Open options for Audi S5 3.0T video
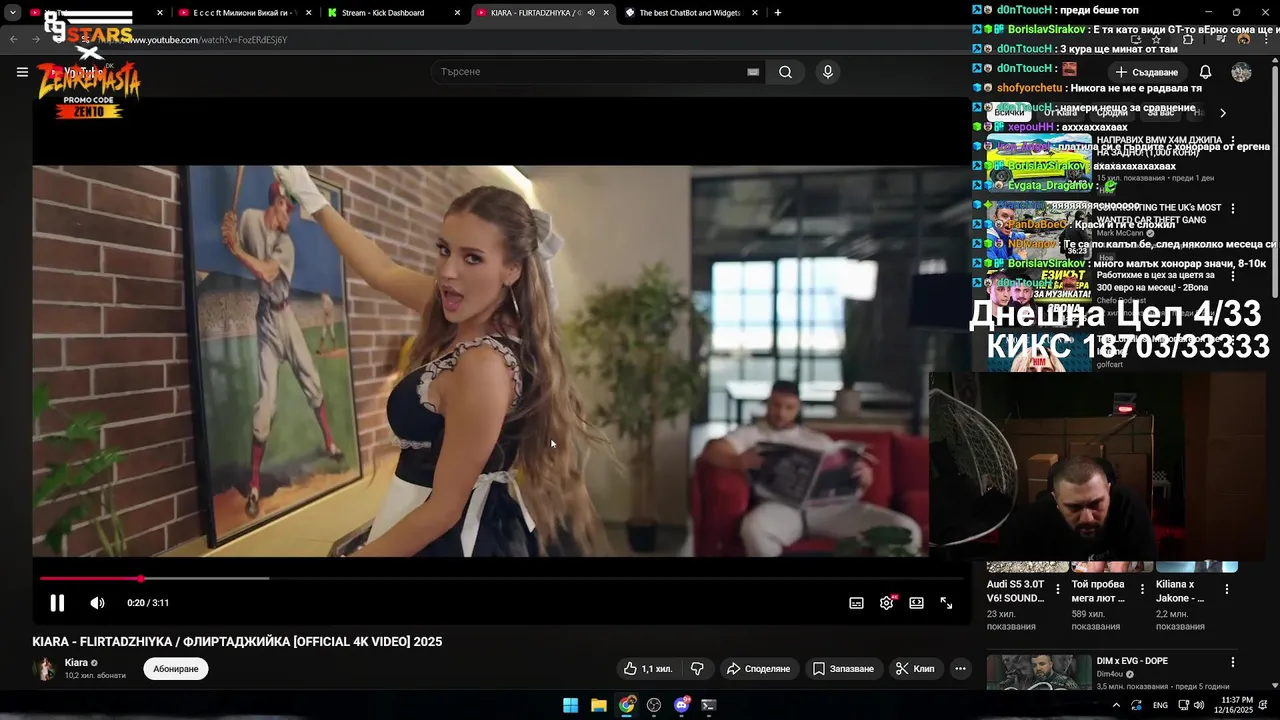Image resolution: width=1280 pixels, height=720 pixels. (1058, 590)
